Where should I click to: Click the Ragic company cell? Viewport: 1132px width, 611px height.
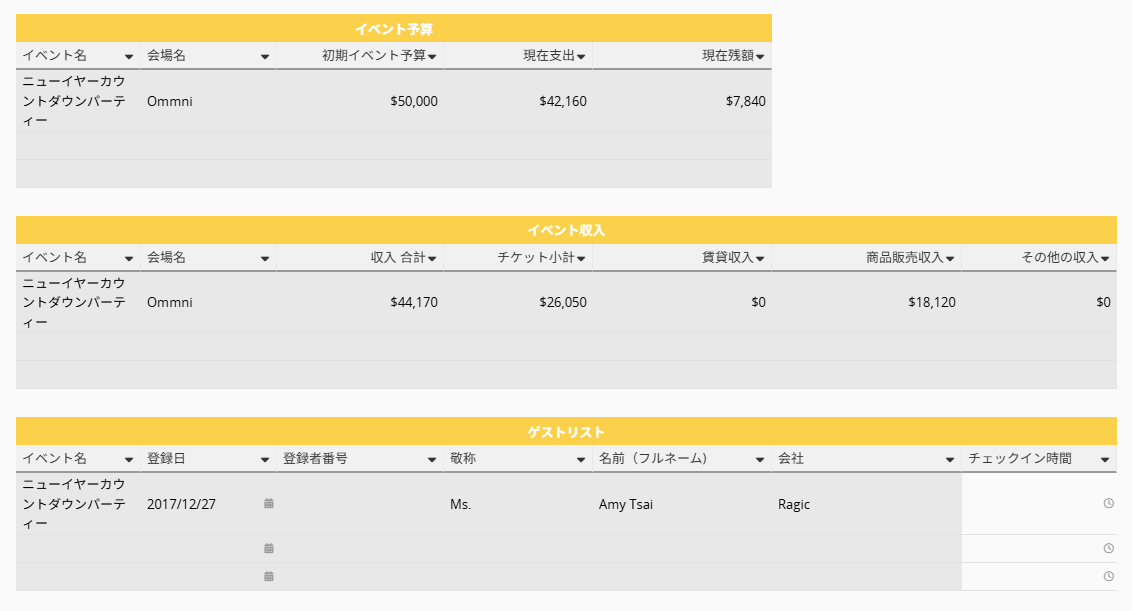click(866, 504)
